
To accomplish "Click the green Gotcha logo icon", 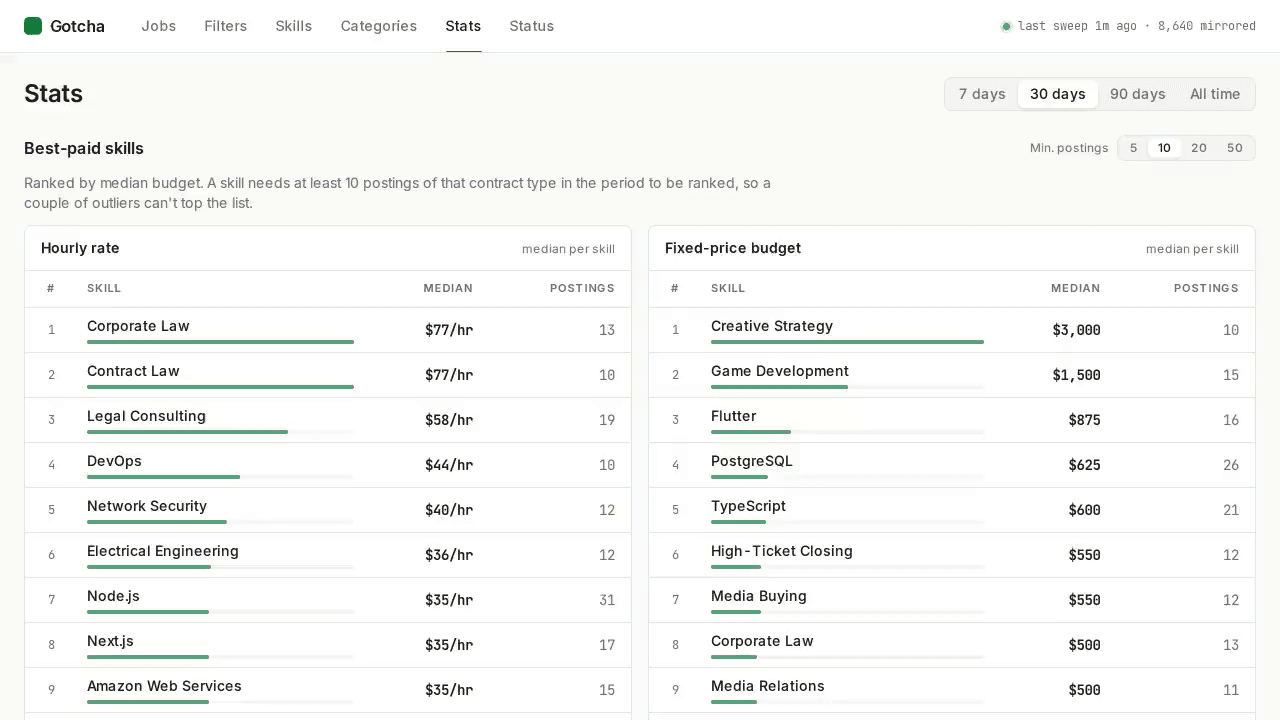I will (x=33, y=26).
